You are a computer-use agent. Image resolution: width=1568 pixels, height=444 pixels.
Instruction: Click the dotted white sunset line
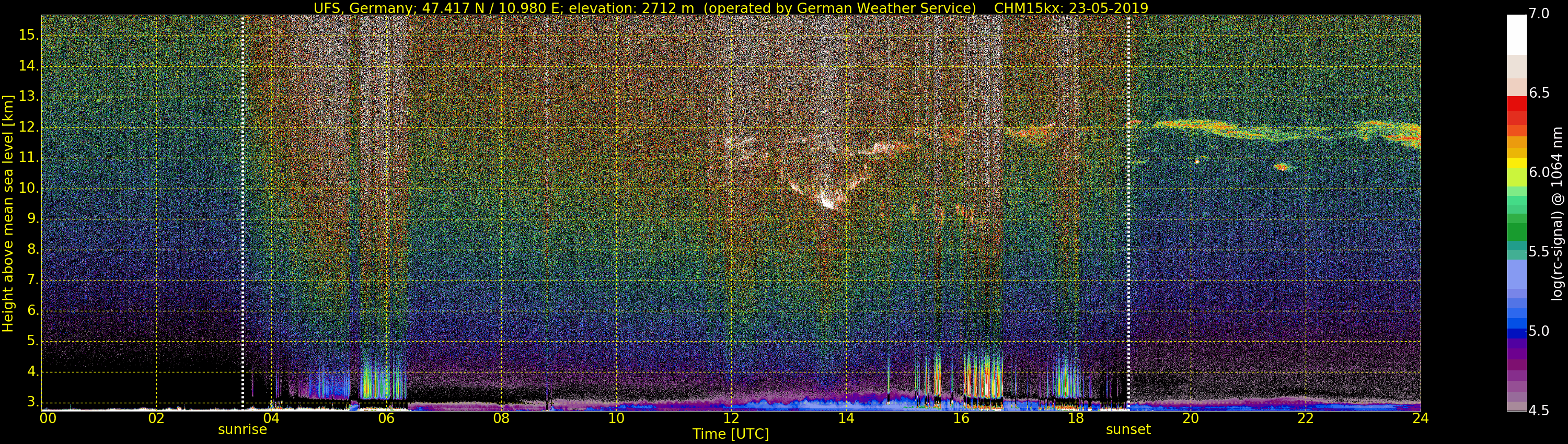coord(1128,213)
